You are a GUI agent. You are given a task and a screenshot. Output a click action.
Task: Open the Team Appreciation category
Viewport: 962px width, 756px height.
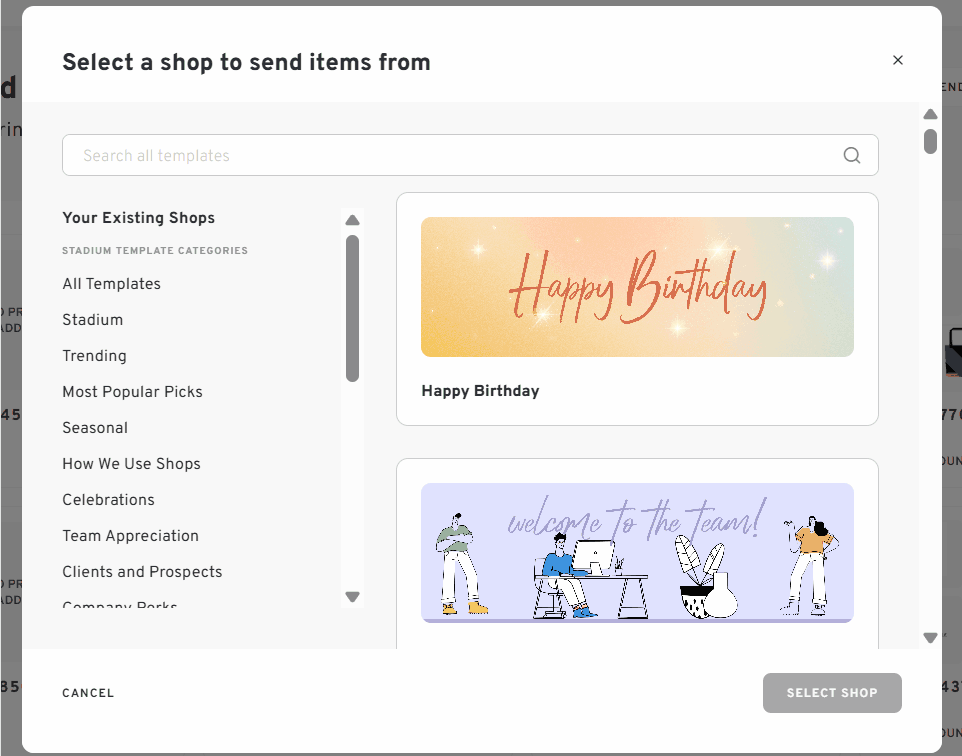pos(130,535)
